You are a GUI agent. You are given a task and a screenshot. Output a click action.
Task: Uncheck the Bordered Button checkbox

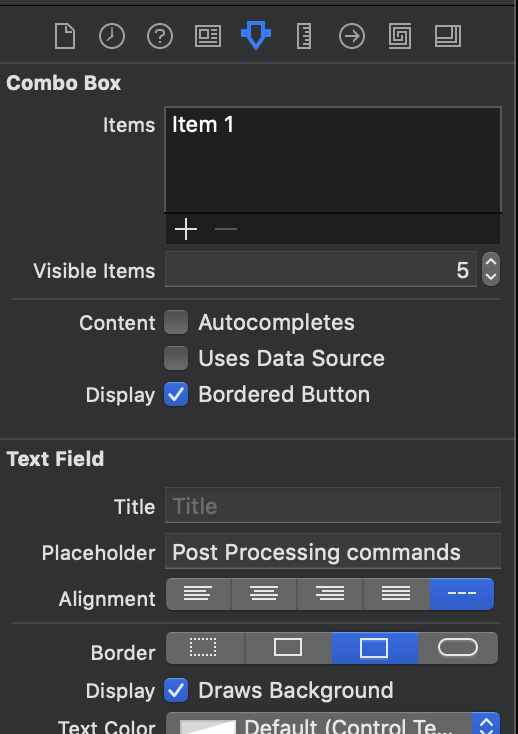tap(176, 394)
